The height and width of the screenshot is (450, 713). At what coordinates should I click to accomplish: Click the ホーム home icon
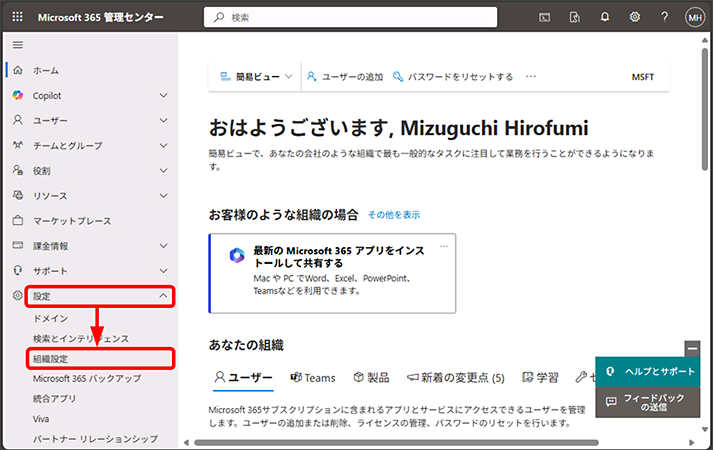[18, 70]
